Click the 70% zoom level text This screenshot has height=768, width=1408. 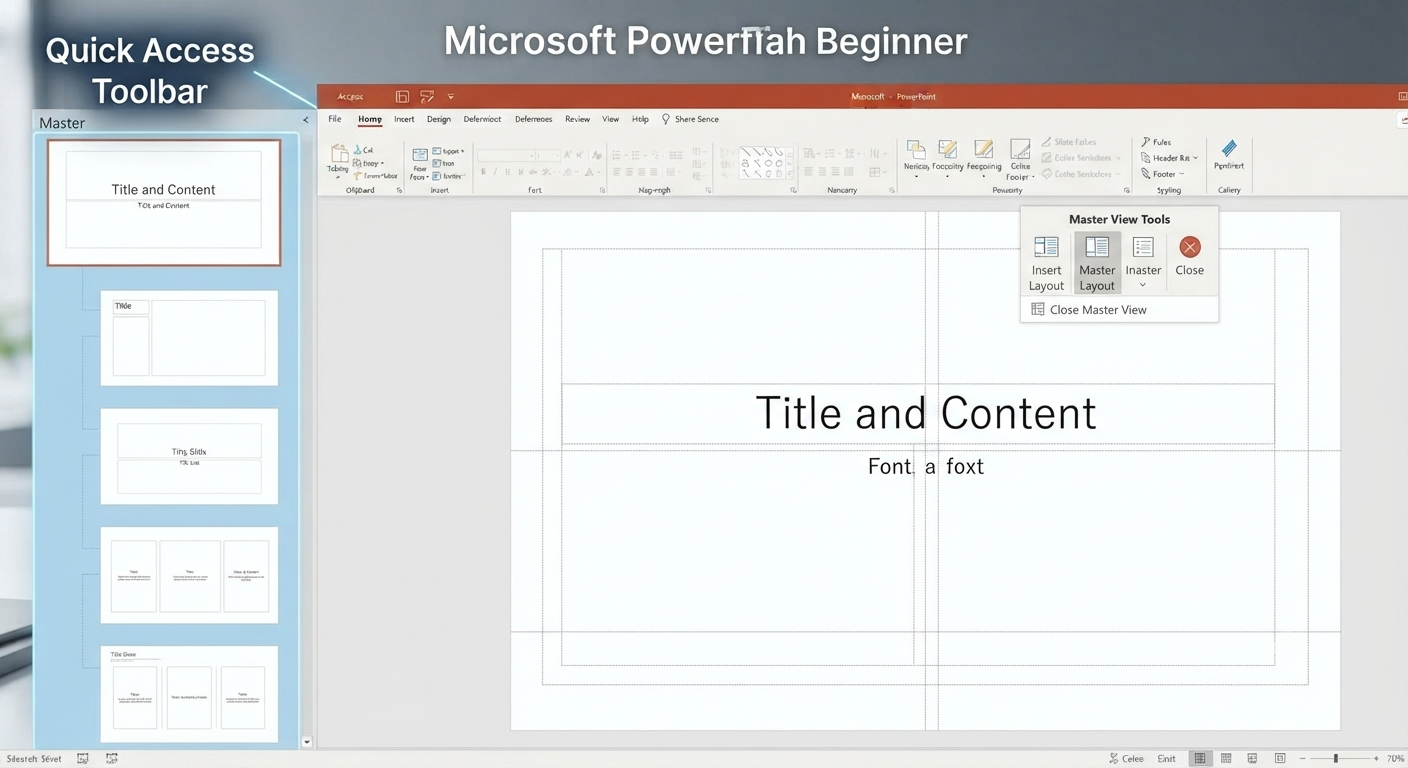1395,759
